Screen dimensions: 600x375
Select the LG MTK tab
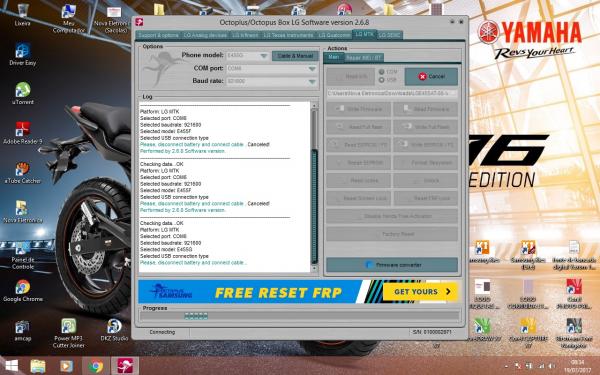364,34
